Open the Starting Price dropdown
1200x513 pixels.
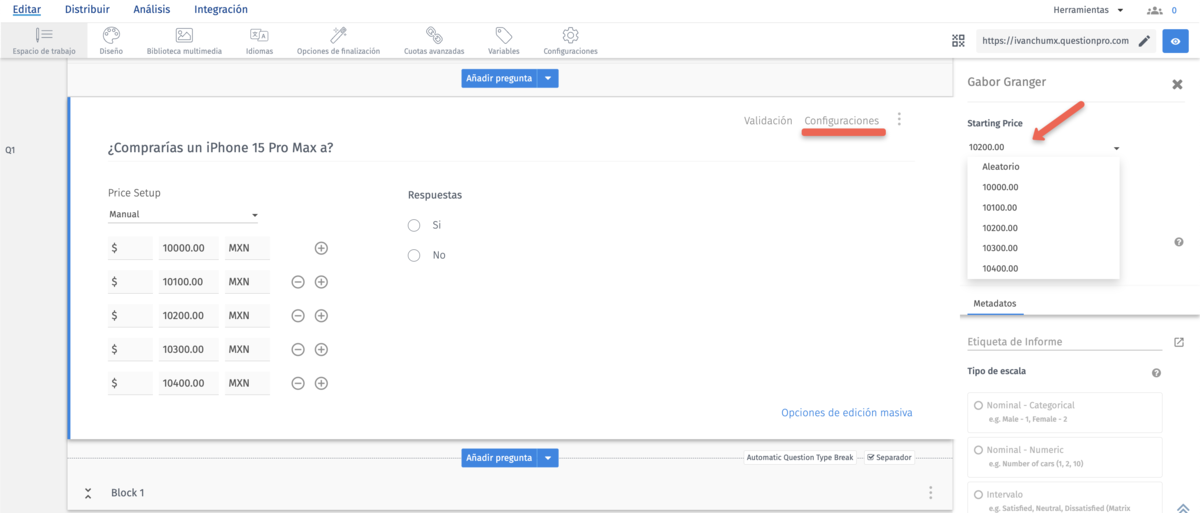(x=1043, y=147)
